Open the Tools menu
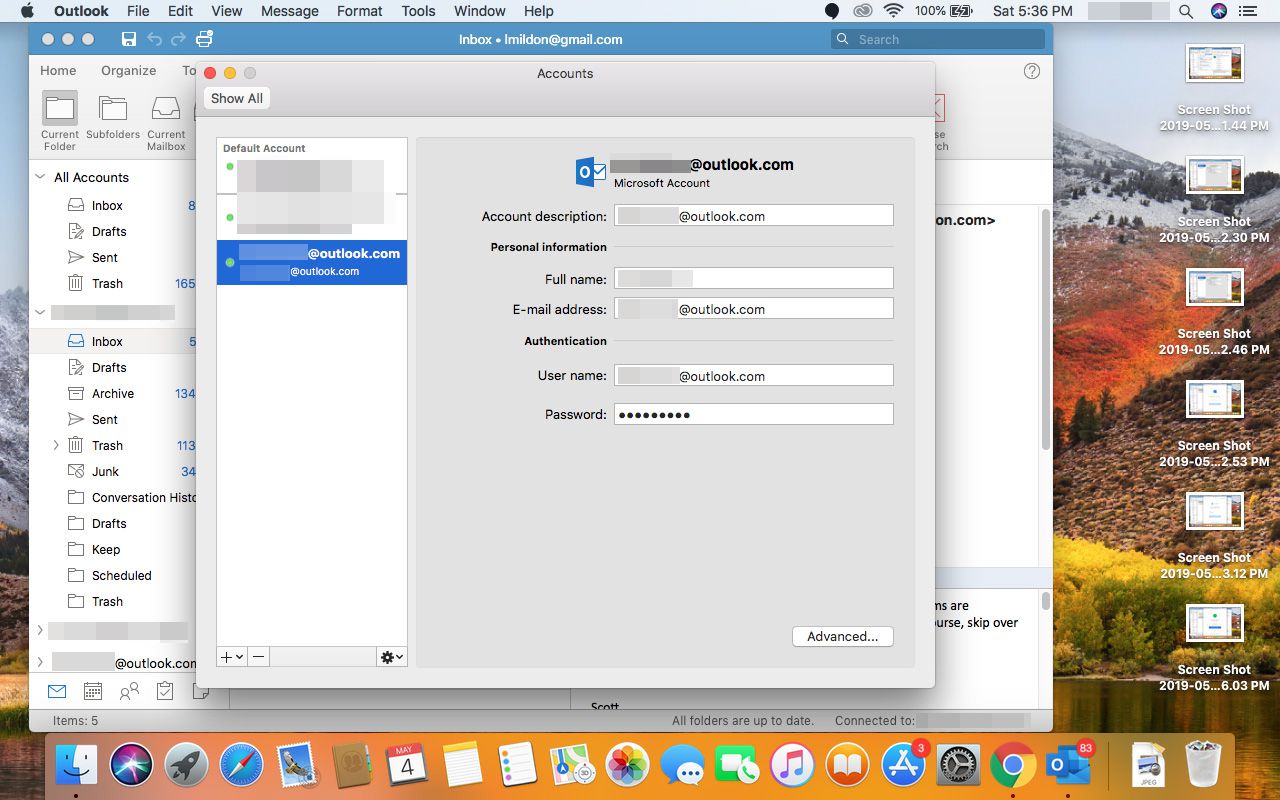Screen dimensions: 1280x800 click(x=418, y=11)
